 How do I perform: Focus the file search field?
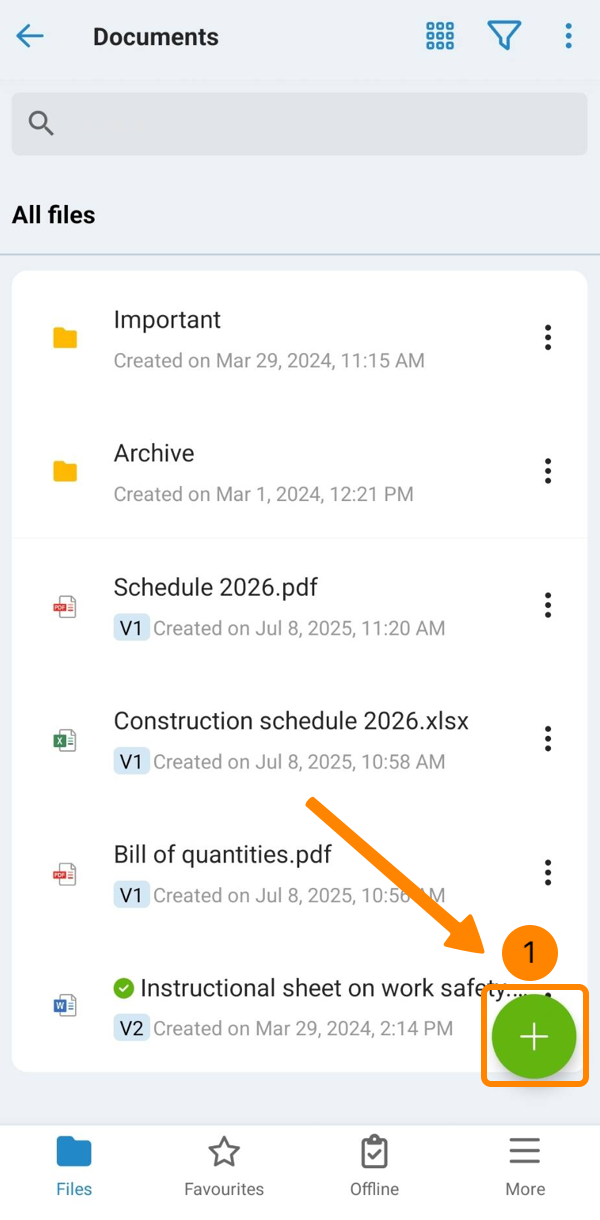point(300,123)
